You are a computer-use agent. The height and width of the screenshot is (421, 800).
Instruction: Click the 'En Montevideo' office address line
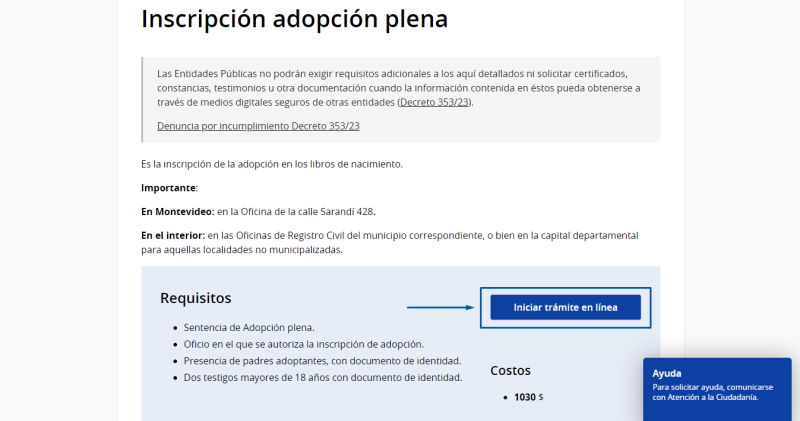[x=258, y=211]
